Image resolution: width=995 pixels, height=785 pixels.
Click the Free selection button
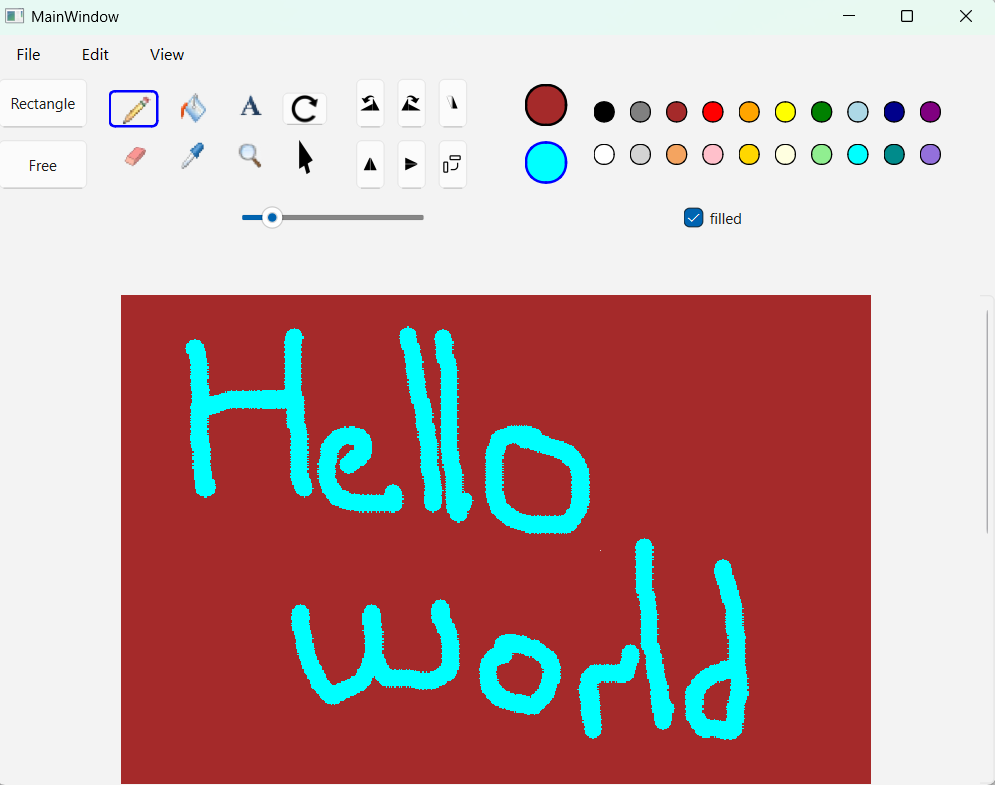pos(43,166)
